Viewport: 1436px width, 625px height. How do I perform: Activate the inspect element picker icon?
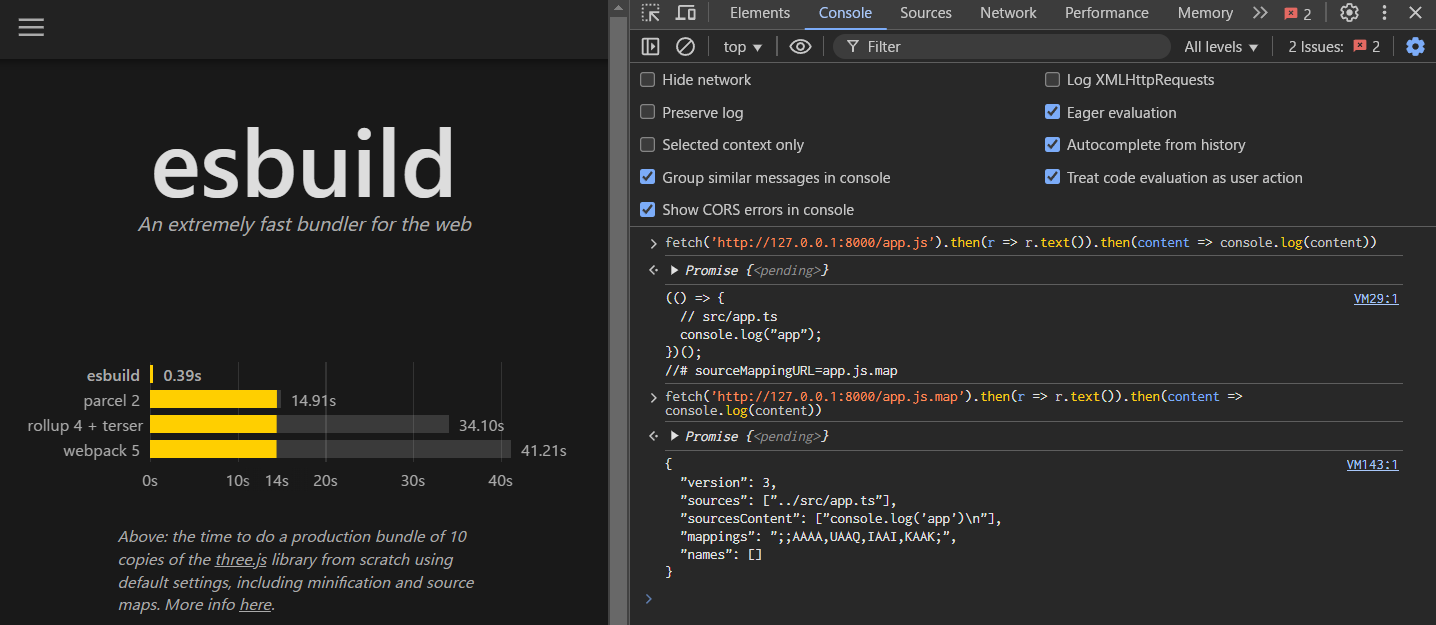[651, 13]
